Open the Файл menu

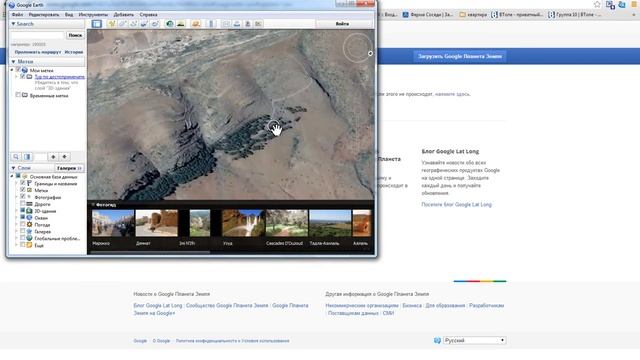click(x=18, y=15)
